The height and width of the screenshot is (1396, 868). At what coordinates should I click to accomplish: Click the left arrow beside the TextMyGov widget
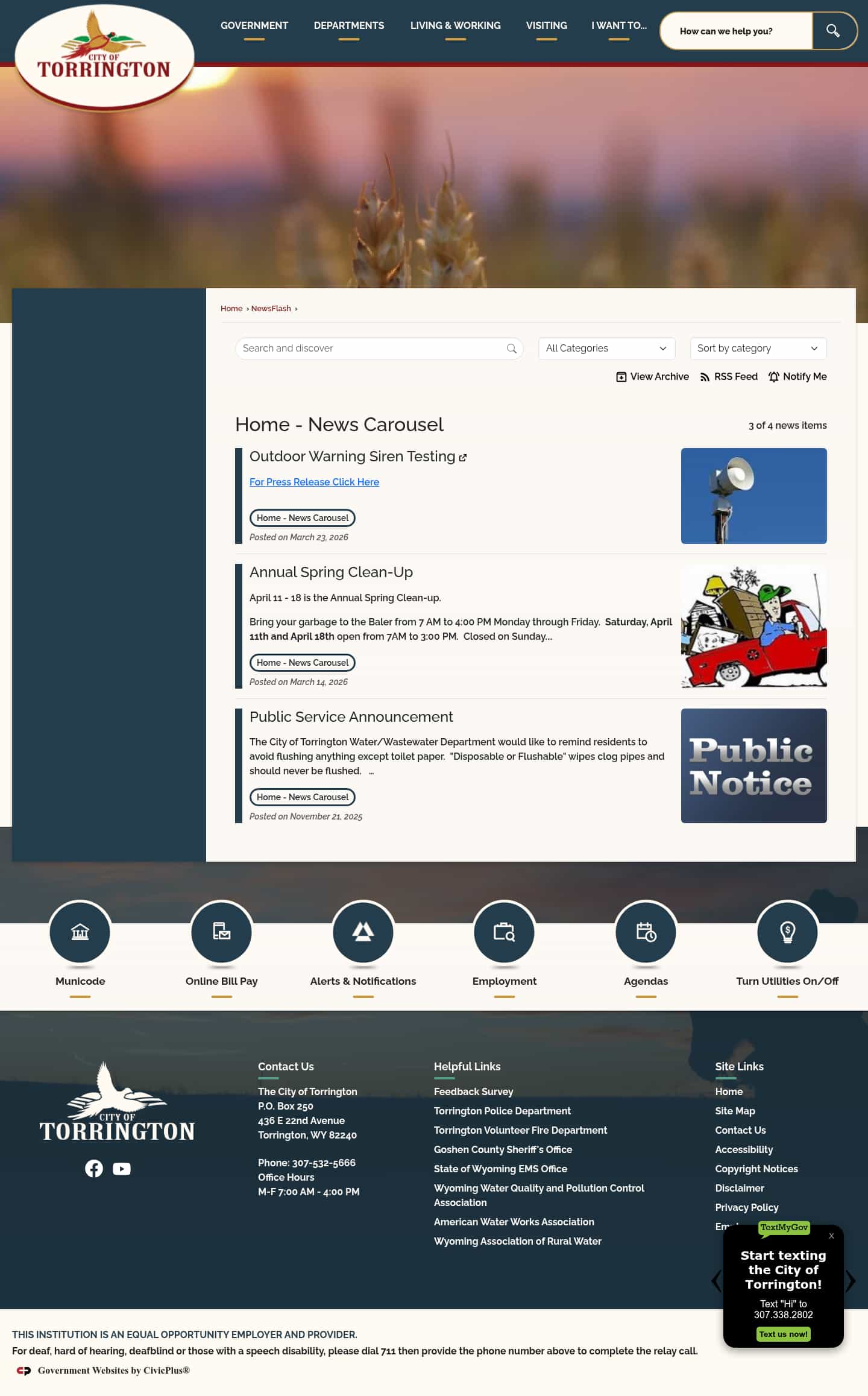716,1280
